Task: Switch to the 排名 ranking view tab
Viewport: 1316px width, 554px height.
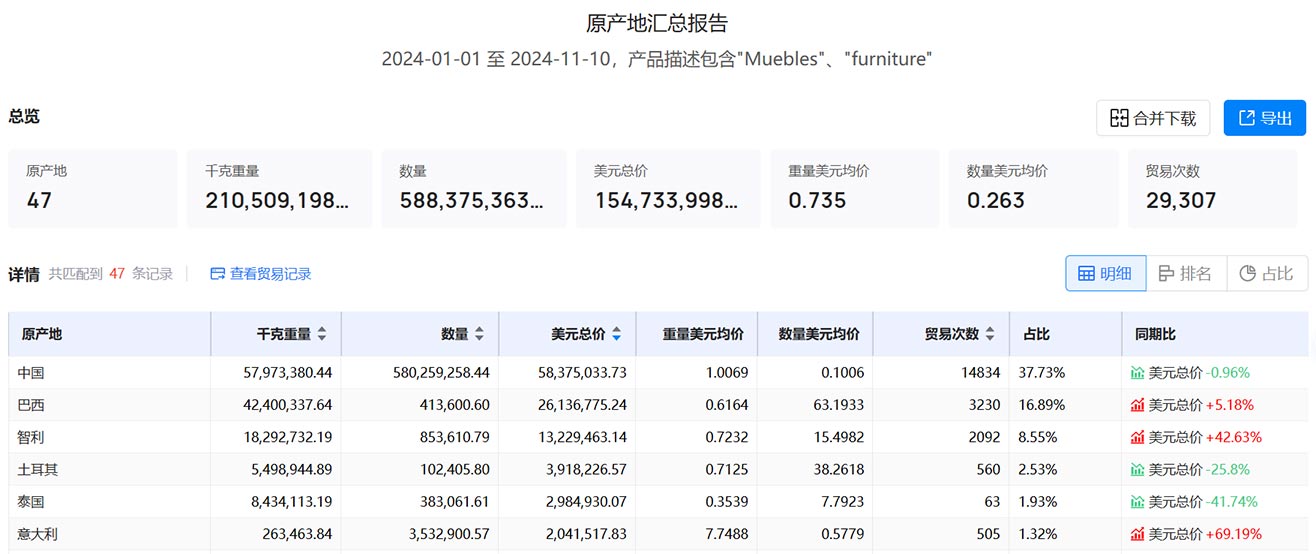Action: [1186, 274]
